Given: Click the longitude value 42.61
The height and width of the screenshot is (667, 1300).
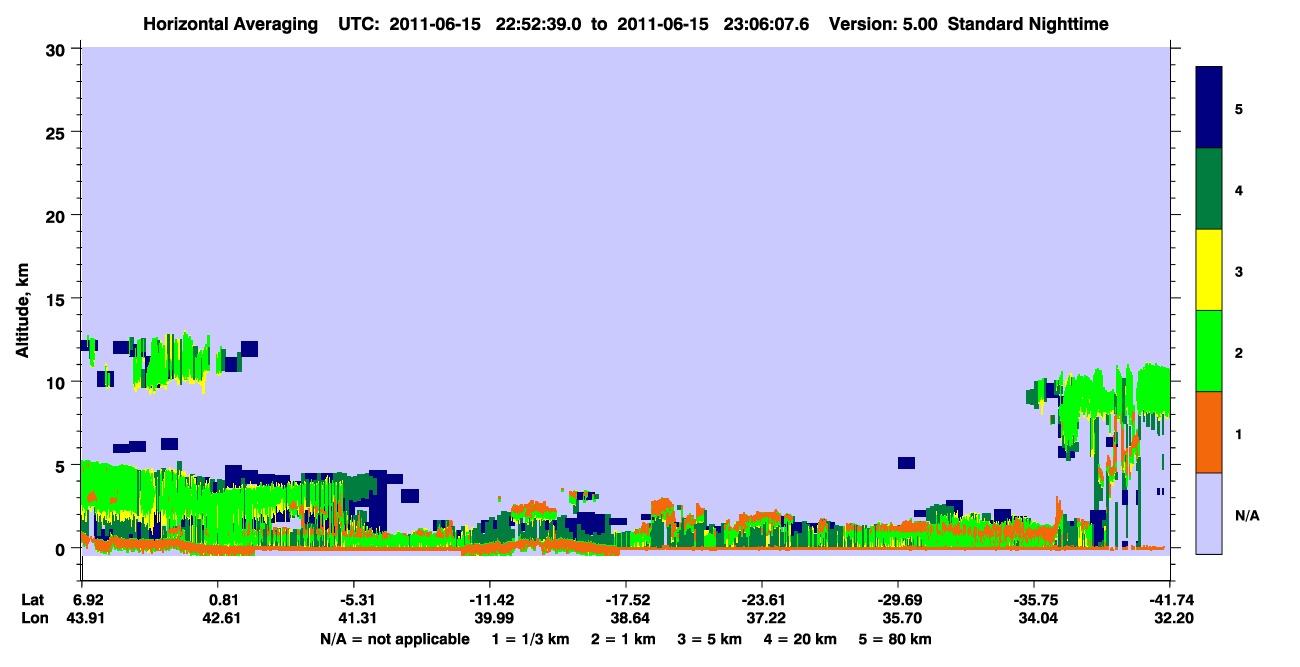Looking at the screenshot, I should coord(224,618).
